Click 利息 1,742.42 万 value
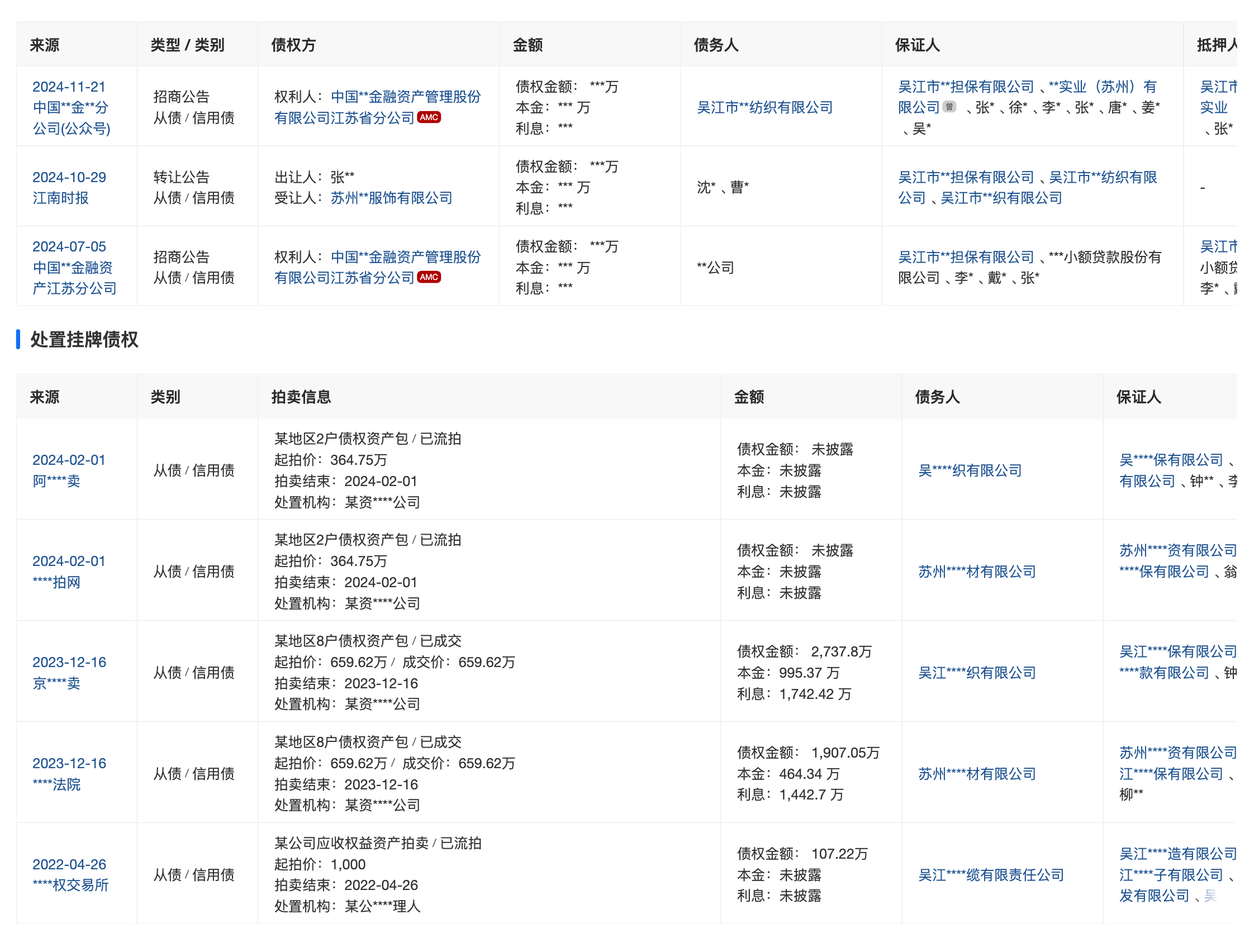1254x952 pixels. point(815,693)
